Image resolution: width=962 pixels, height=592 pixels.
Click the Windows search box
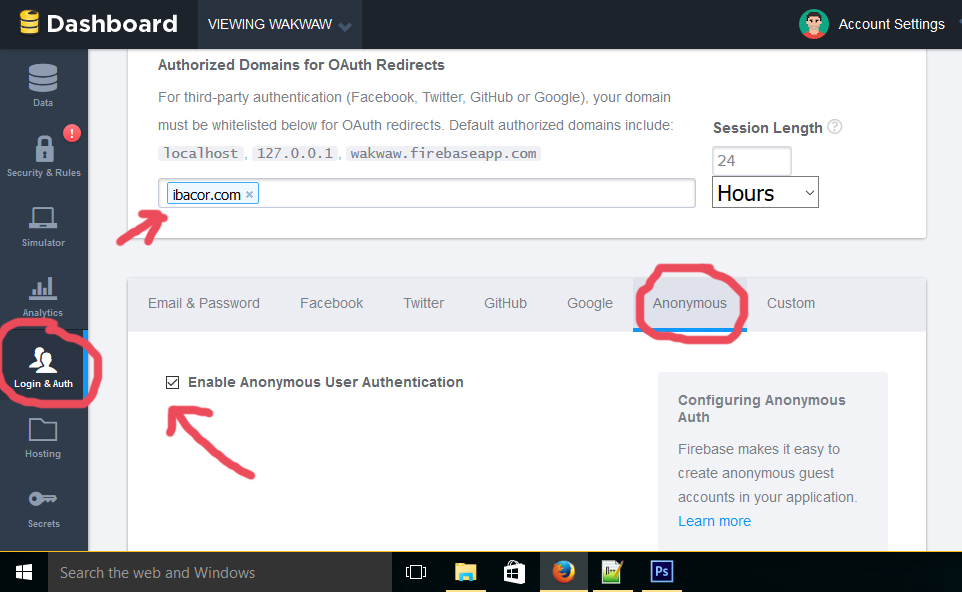point(220,572)
